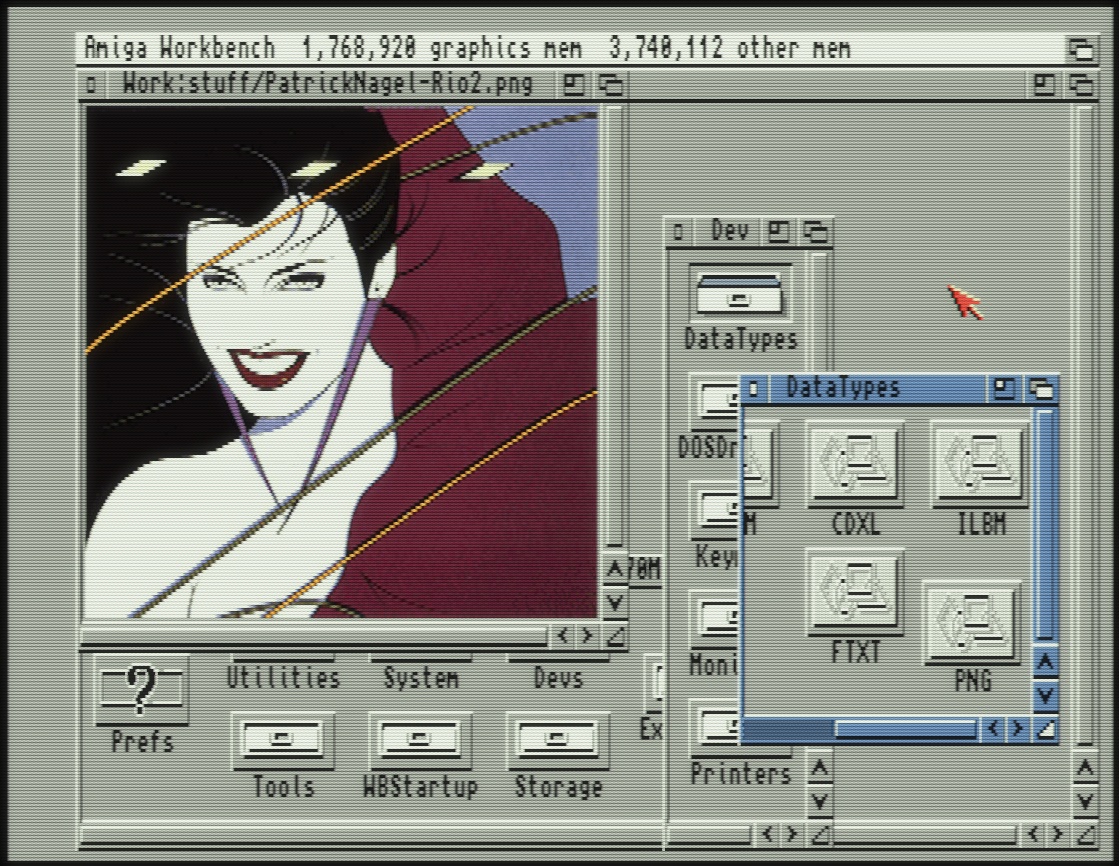Click the PatrickNagel-Rio2.png window title
This screenshot has height=866, width=1119.
[328, 84]
